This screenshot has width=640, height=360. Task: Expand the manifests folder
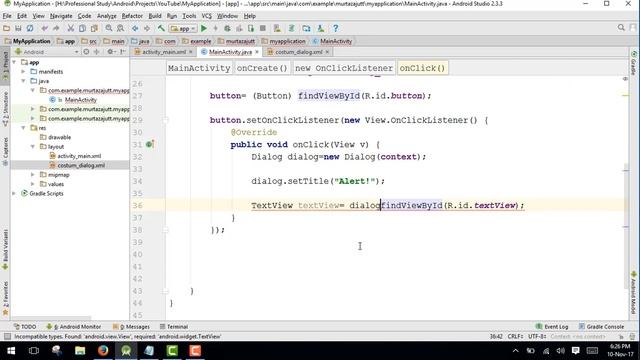(x=24, y=71)
